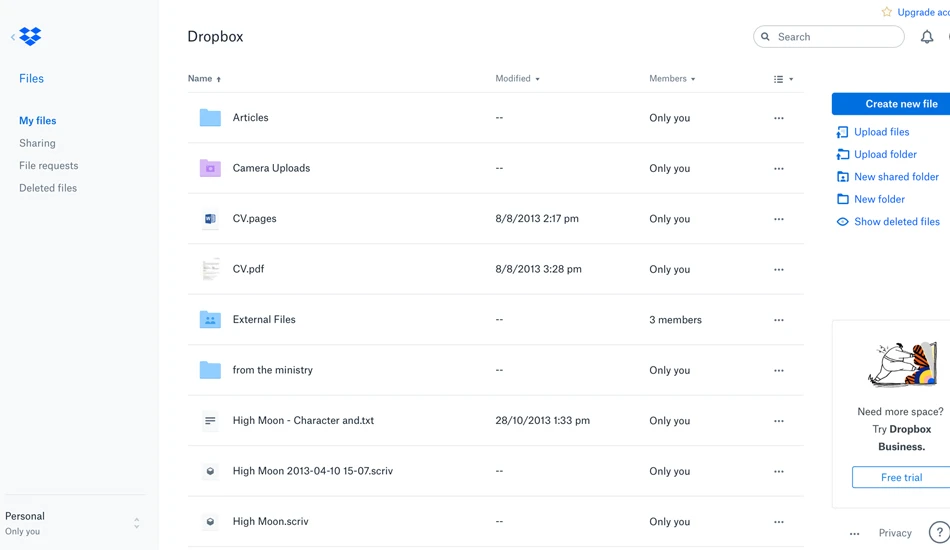Expand the Members column dropdown

pos(672,79)
